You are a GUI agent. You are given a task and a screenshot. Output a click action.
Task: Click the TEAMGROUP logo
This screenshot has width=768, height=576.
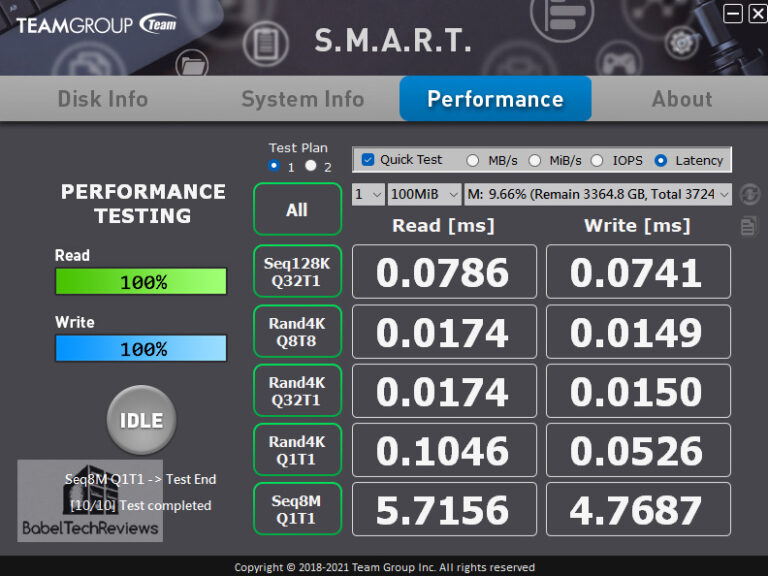click(96, 25)
